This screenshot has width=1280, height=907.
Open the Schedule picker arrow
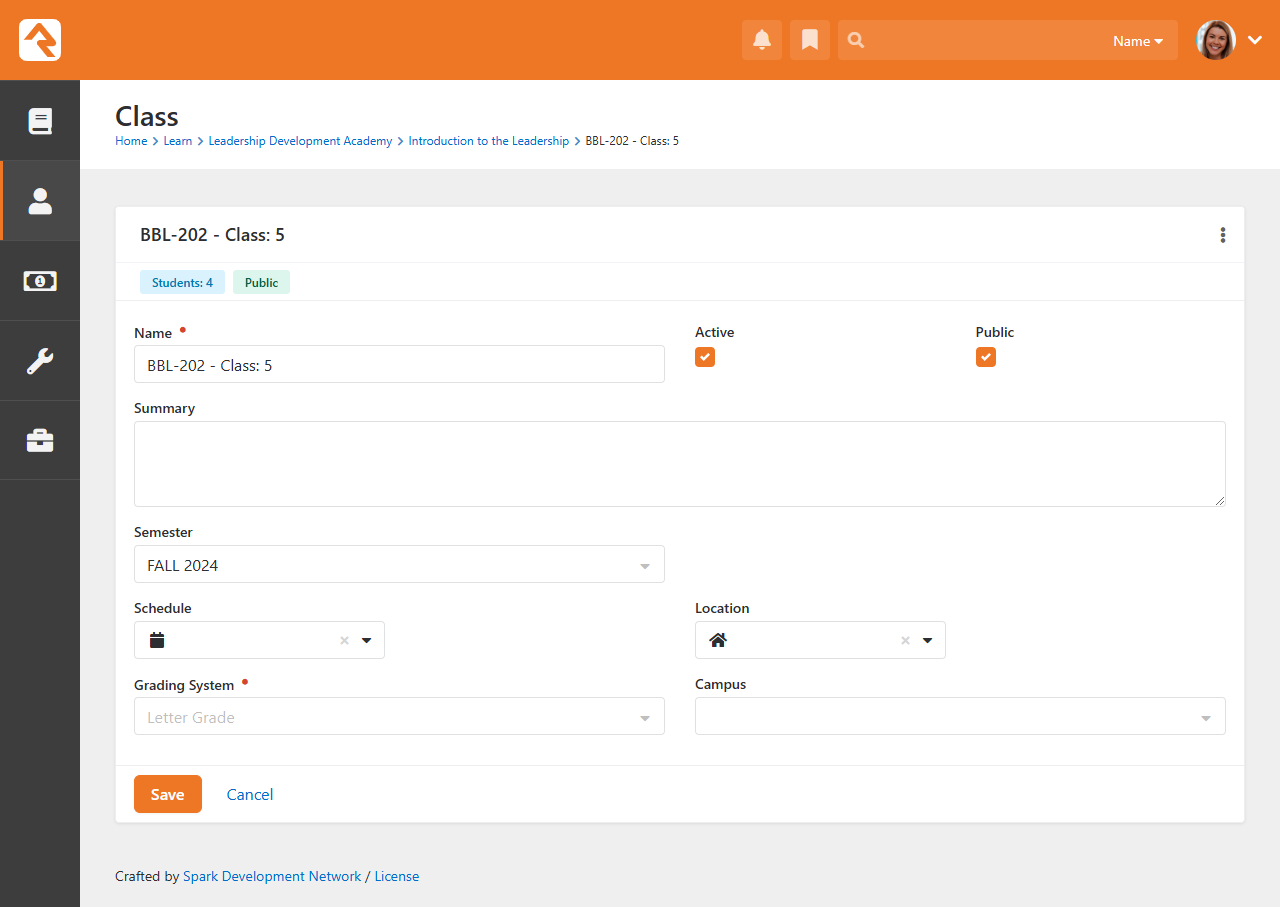[366, 640]
